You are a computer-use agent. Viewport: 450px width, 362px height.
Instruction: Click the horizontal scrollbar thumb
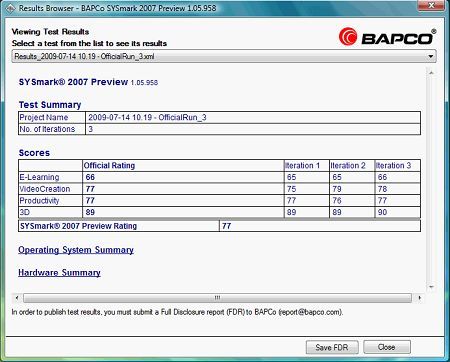pyautogui.click(x=217, y=298)
